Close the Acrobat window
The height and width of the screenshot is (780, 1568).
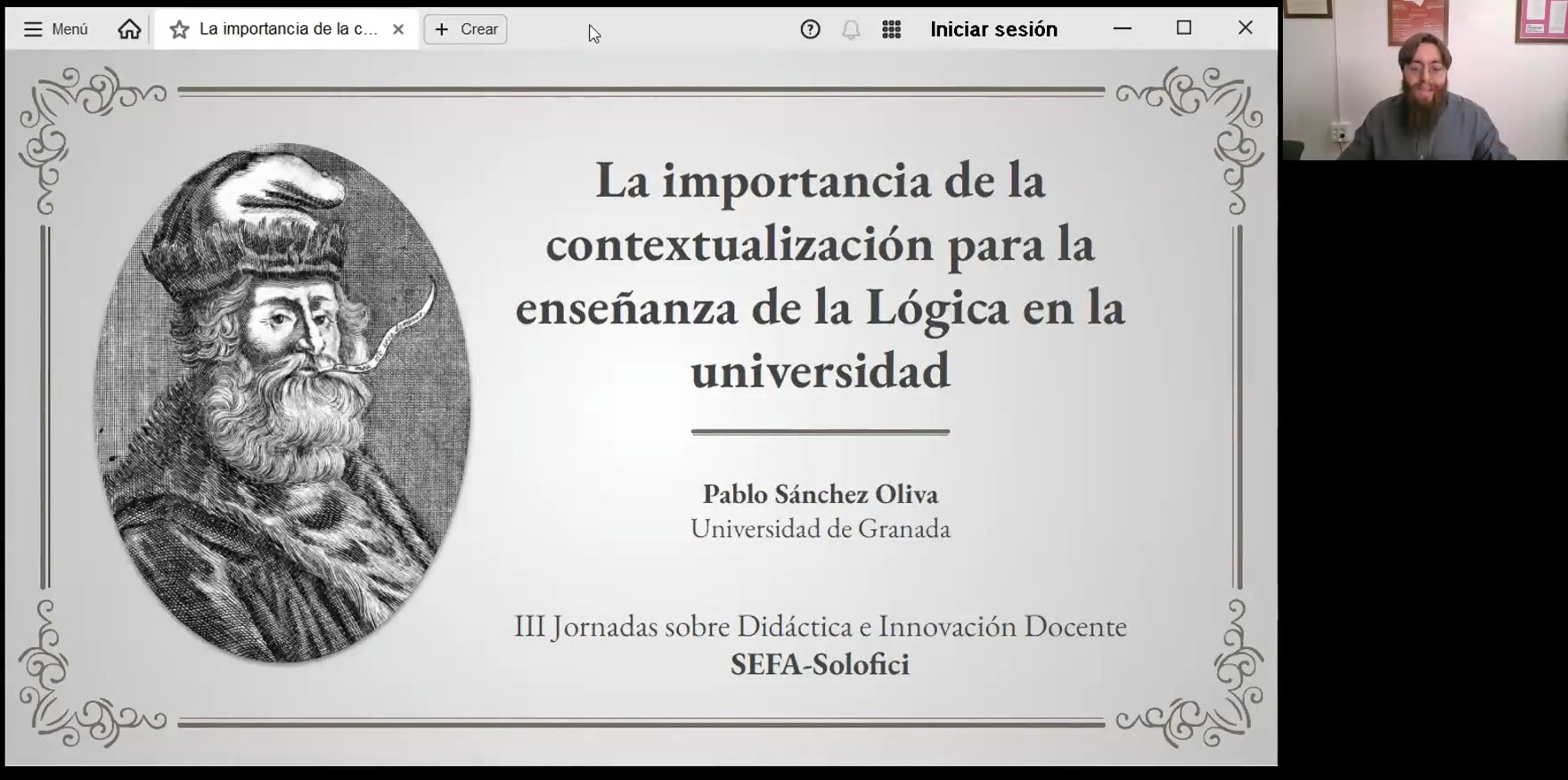point(1245,28)
